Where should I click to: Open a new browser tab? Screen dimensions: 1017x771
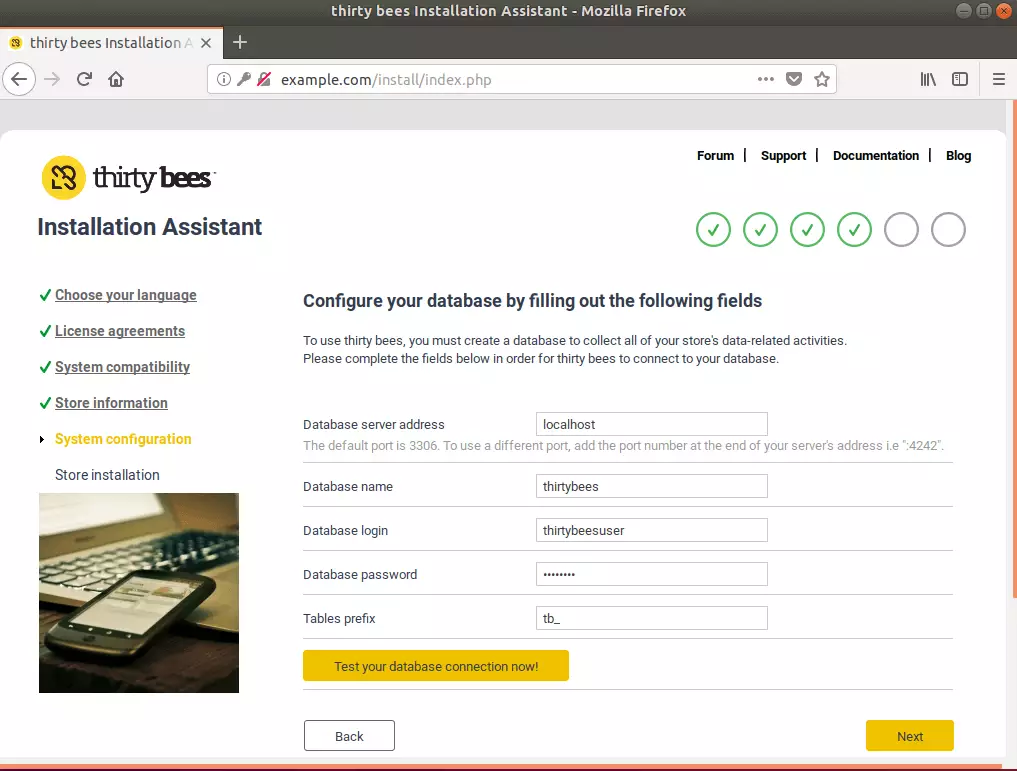tap(240, 42)
